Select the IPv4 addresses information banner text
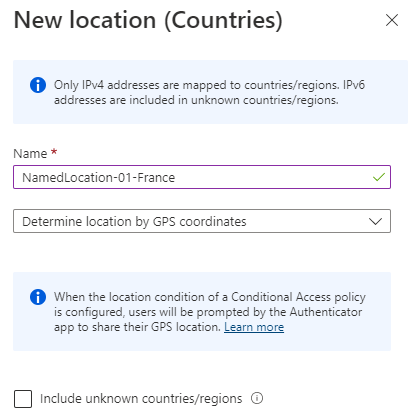This screenshot has width=410, height=416. (x=209, y=92)
